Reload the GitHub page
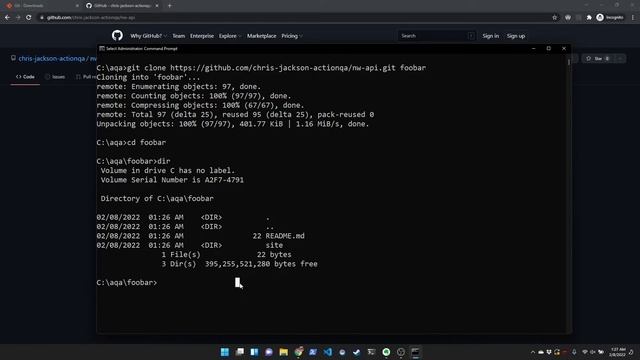This screenshot has width=640, height=360. (29, 18)
